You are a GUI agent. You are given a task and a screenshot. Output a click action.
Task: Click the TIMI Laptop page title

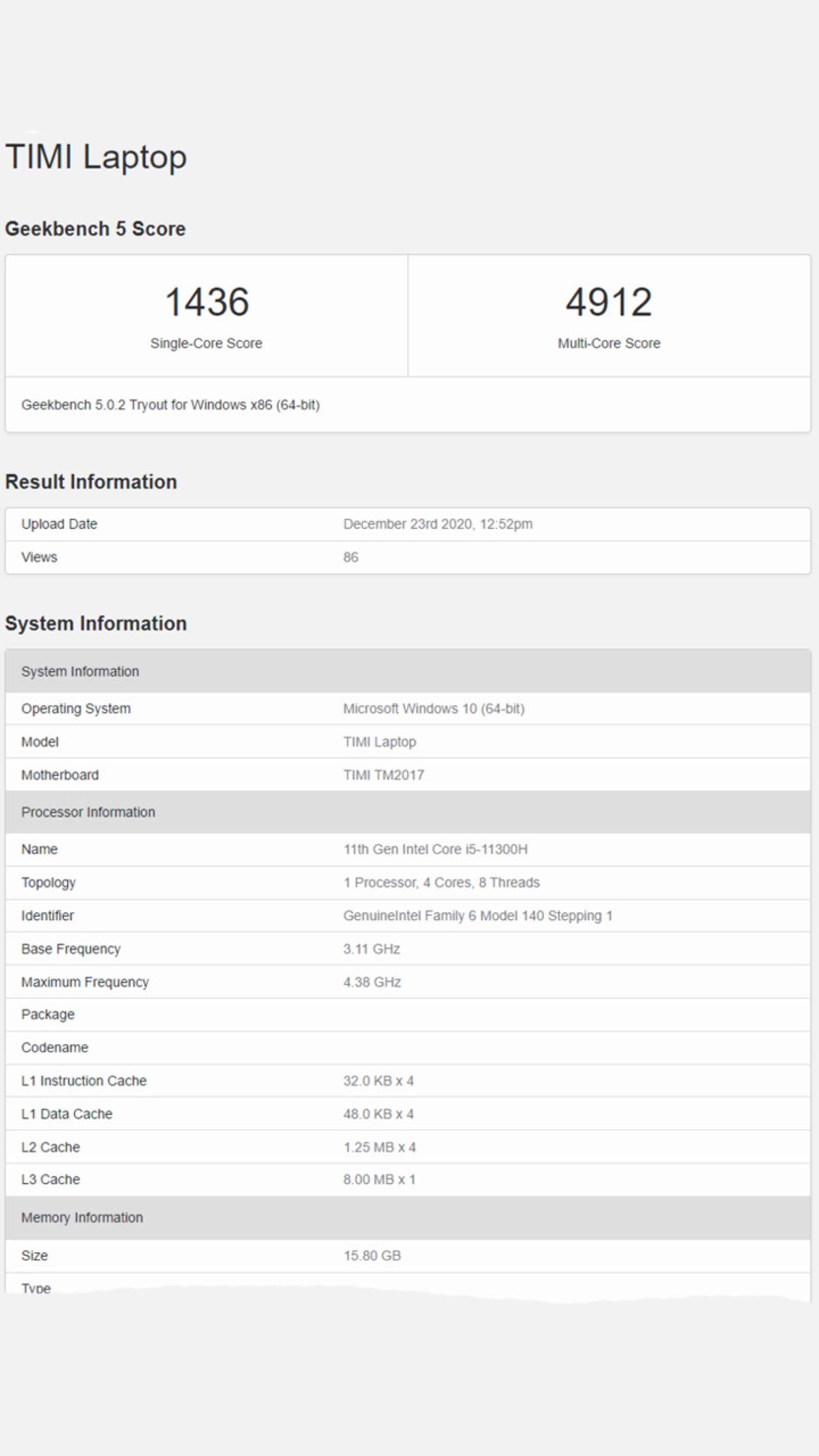(x=96, y=158)
